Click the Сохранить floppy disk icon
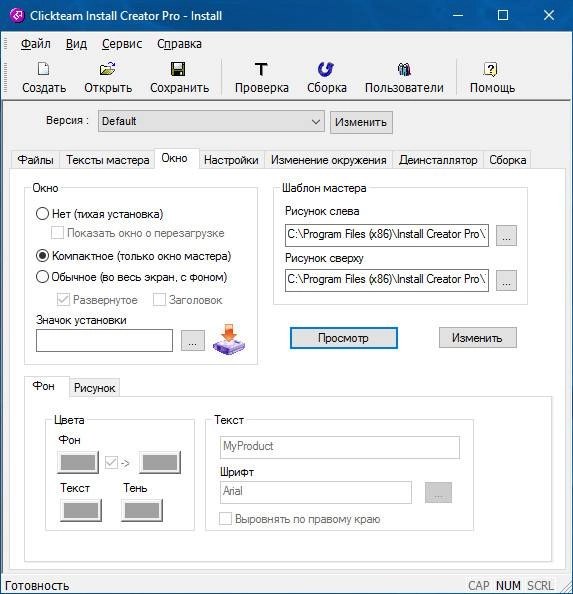Image resolution: width=573 pixels, height=594 pixels. pyautogui.click(x=178, y=69)
